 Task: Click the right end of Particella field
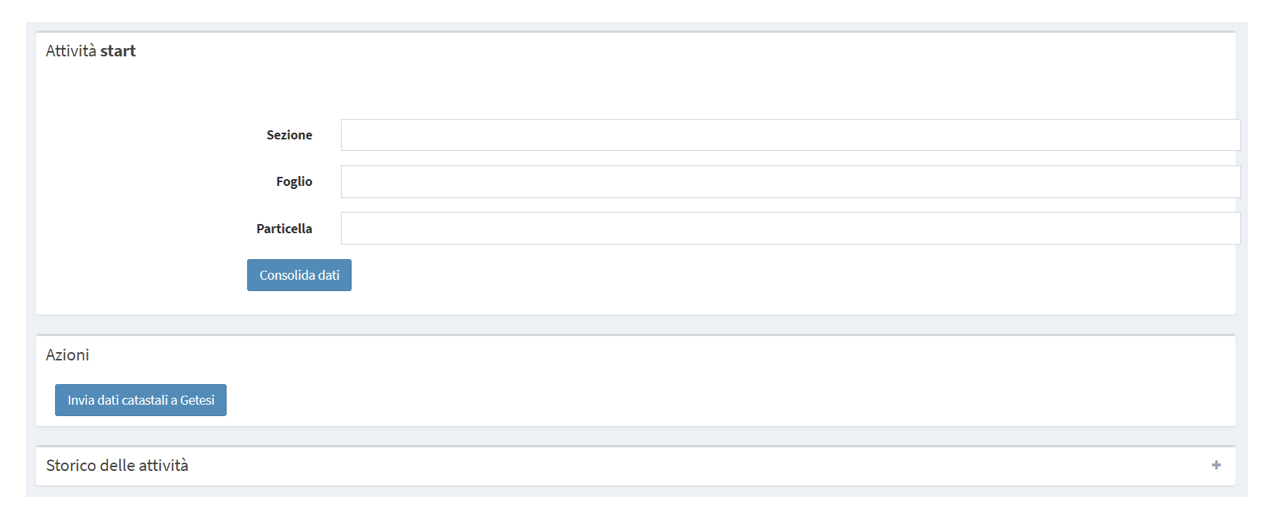pos(1225,228)
